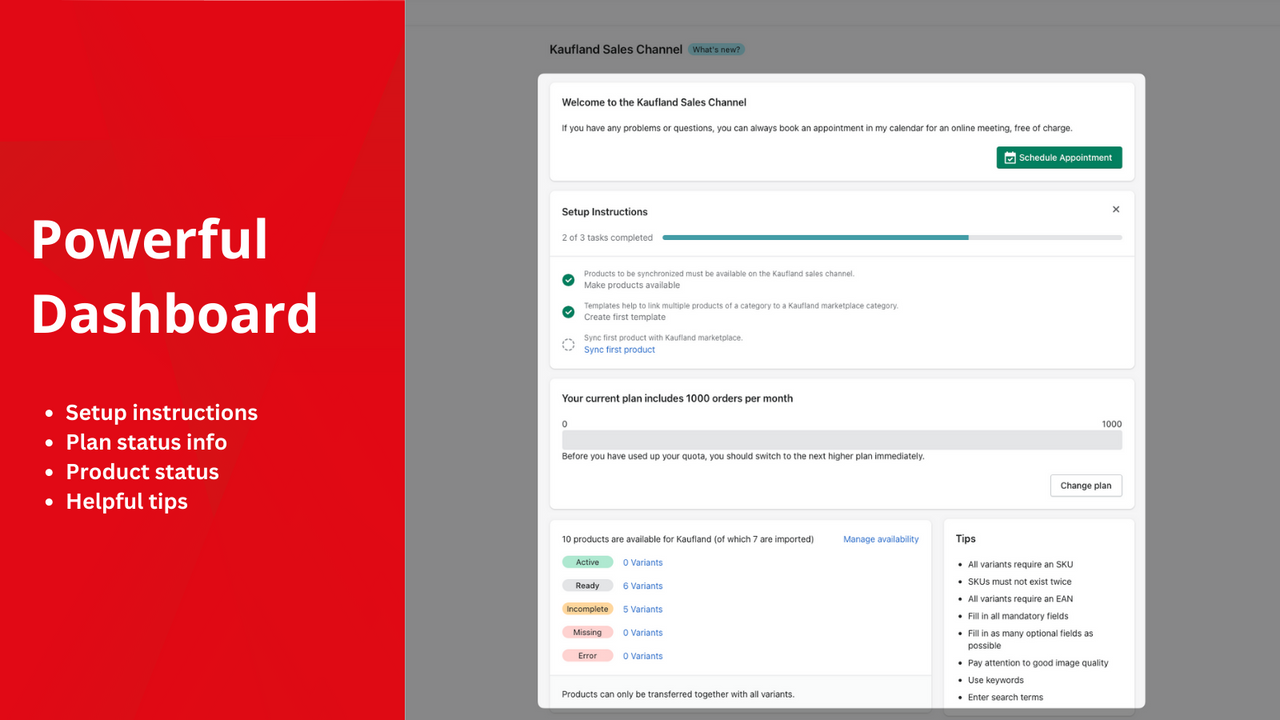Click the orders quota usage bar
Image resolution: width=1280 pixels, height=720 pixels.
click(x=842, y=440)
